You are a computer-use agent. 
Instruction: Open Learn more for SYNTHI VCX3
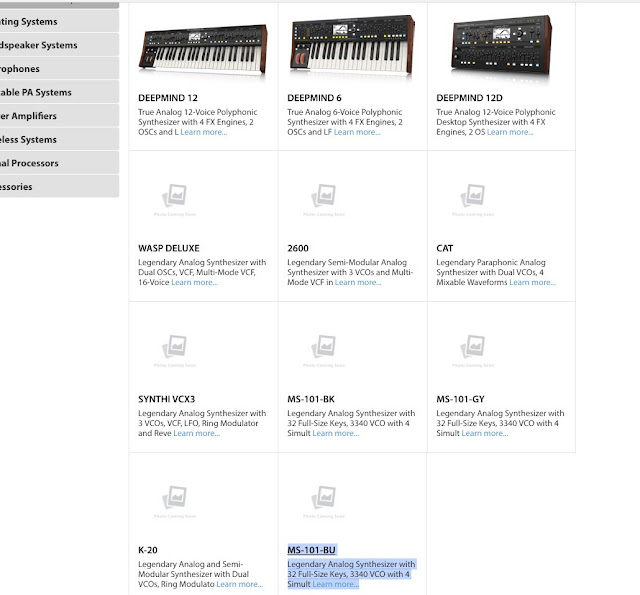[197, 433]
